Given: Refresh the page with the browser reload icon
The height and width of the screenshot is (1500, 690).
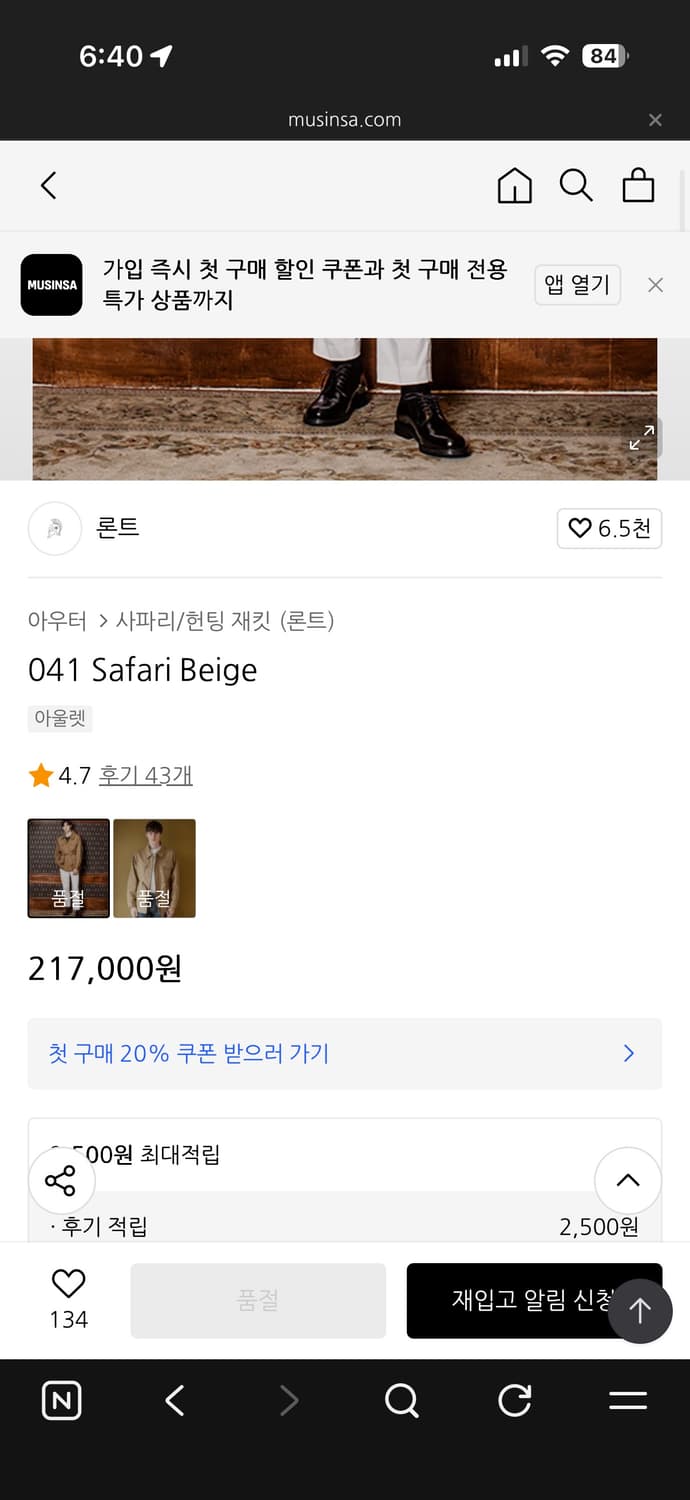Looking at the screenshot, I should pos(514,1401).
